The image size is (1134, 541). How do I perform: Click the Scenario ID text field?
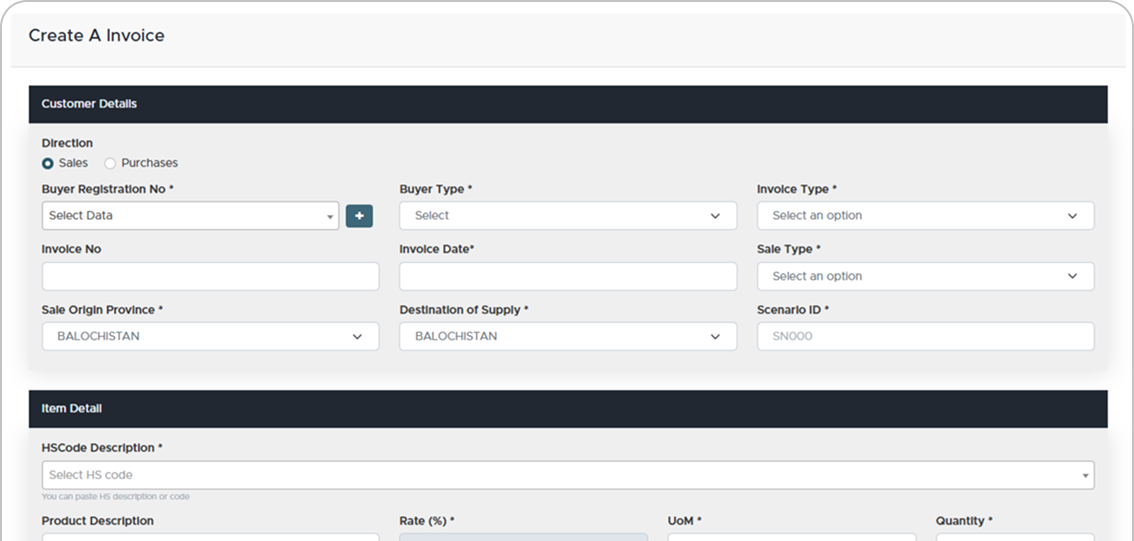(x=925, y=336)
